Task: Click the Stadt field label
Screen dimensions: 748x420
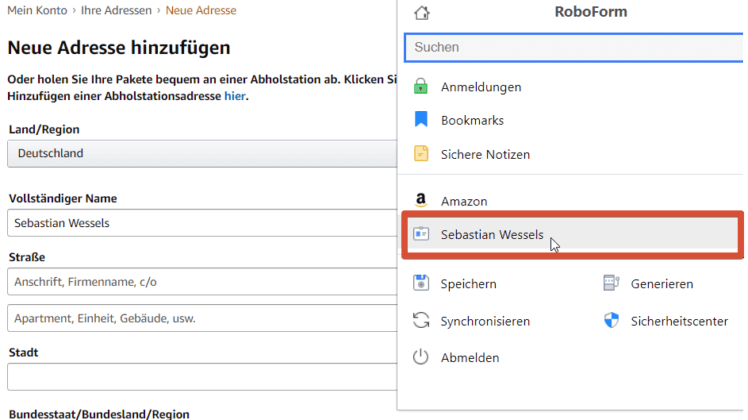Action: tap(23, 352)
